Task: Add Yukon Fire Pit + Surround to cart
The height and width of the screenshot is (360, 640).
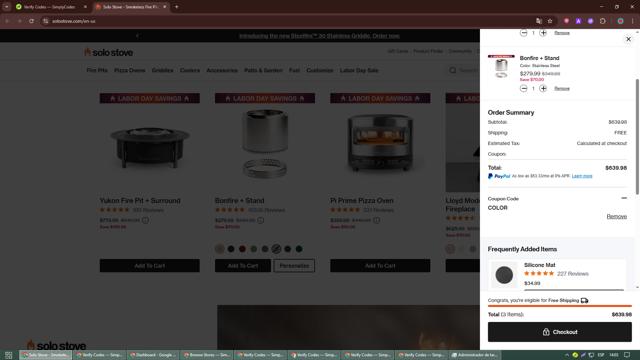Action: pyautogui.click(x=150, y=266)
